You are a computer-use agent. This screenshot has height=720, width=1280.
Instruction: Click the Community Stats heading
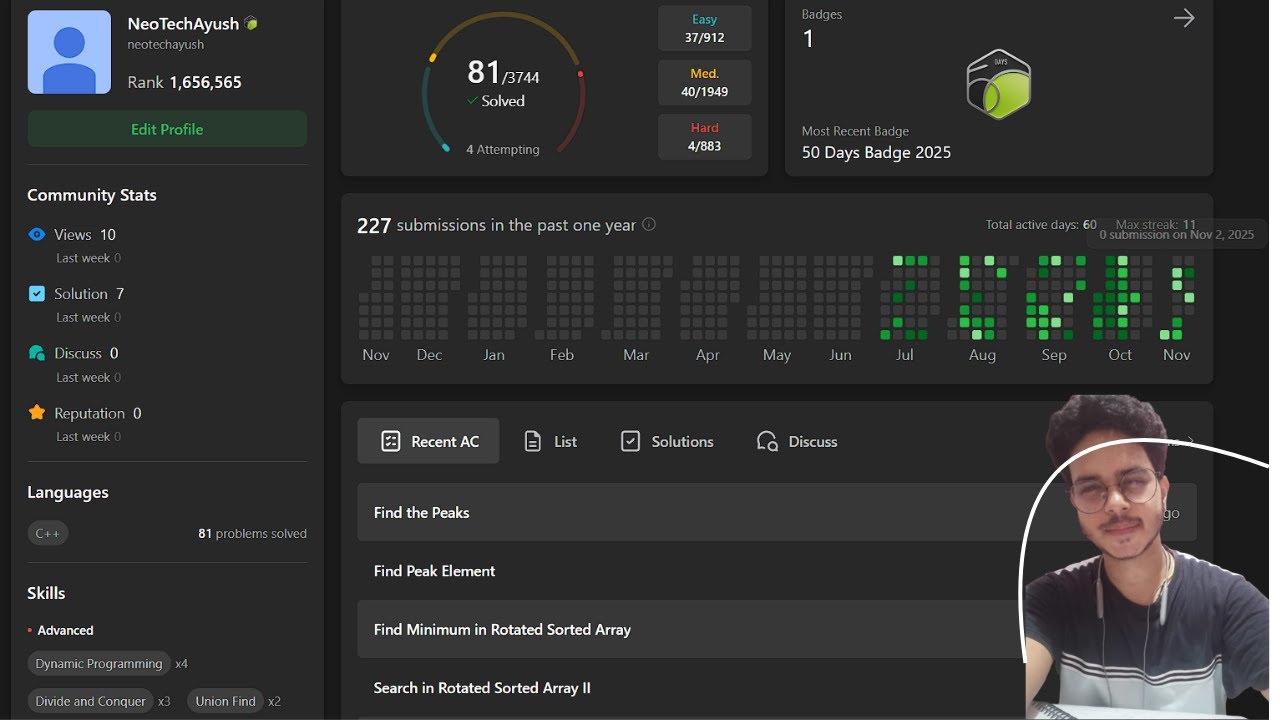coord(92,195)
